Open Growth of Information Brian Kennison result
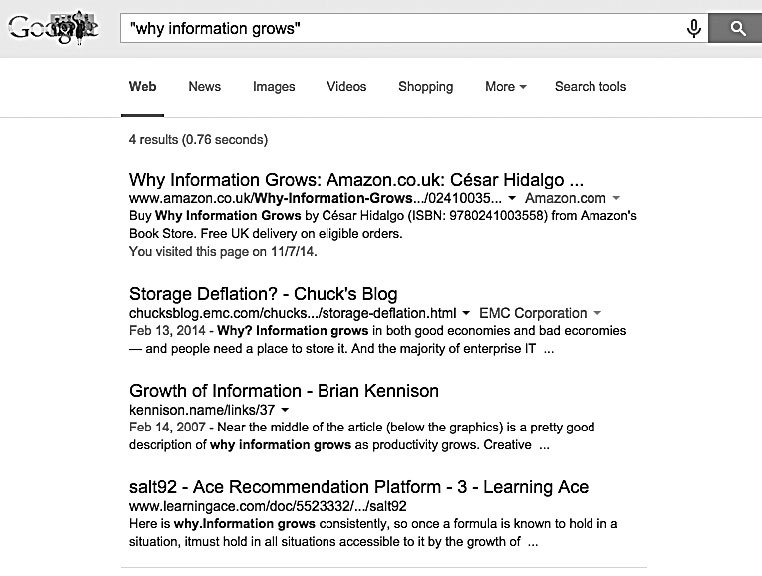 point(284,391)
